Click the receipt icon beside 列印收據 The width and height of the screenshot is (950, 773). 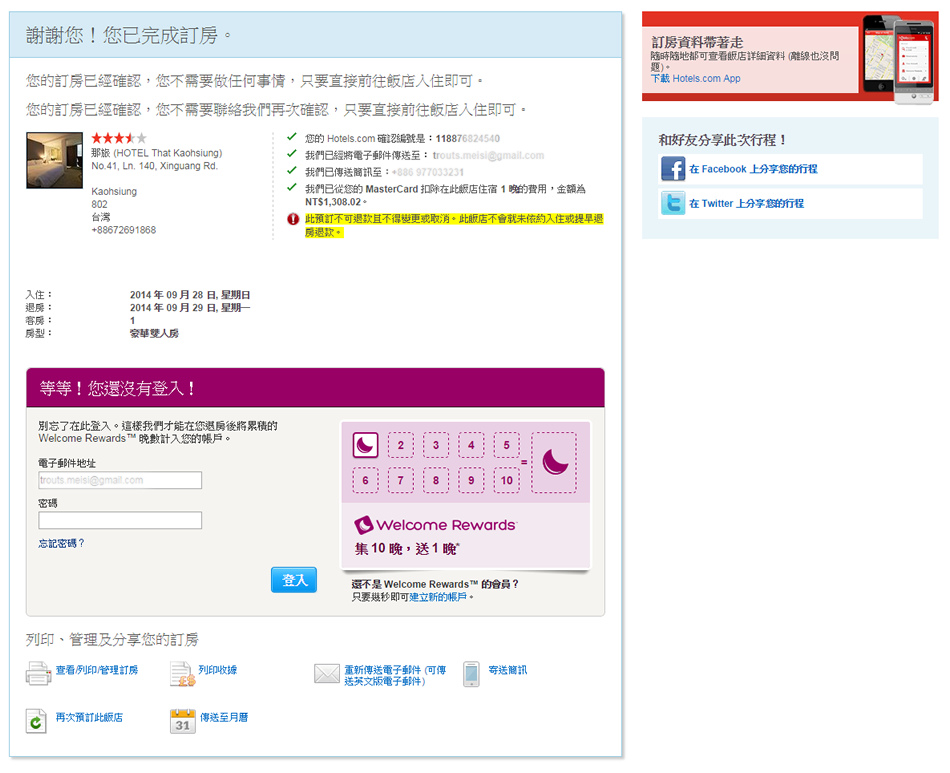pyautogui.click(x=182, y=674)
